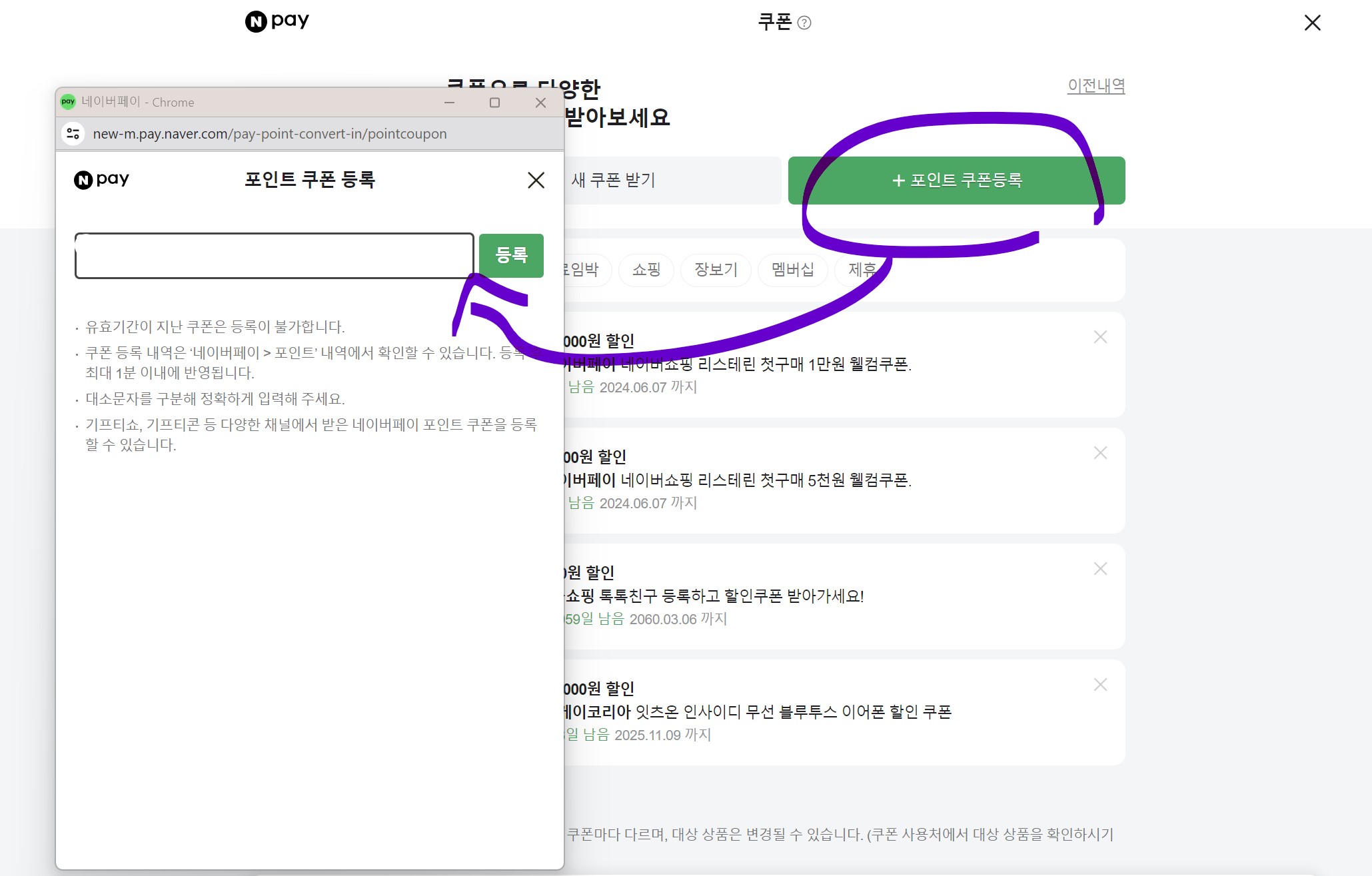Image resolution: width=1372 pixels, height=876 pixels.
Task: Click the N pay logo in popup header
Action: click(101, 180)
